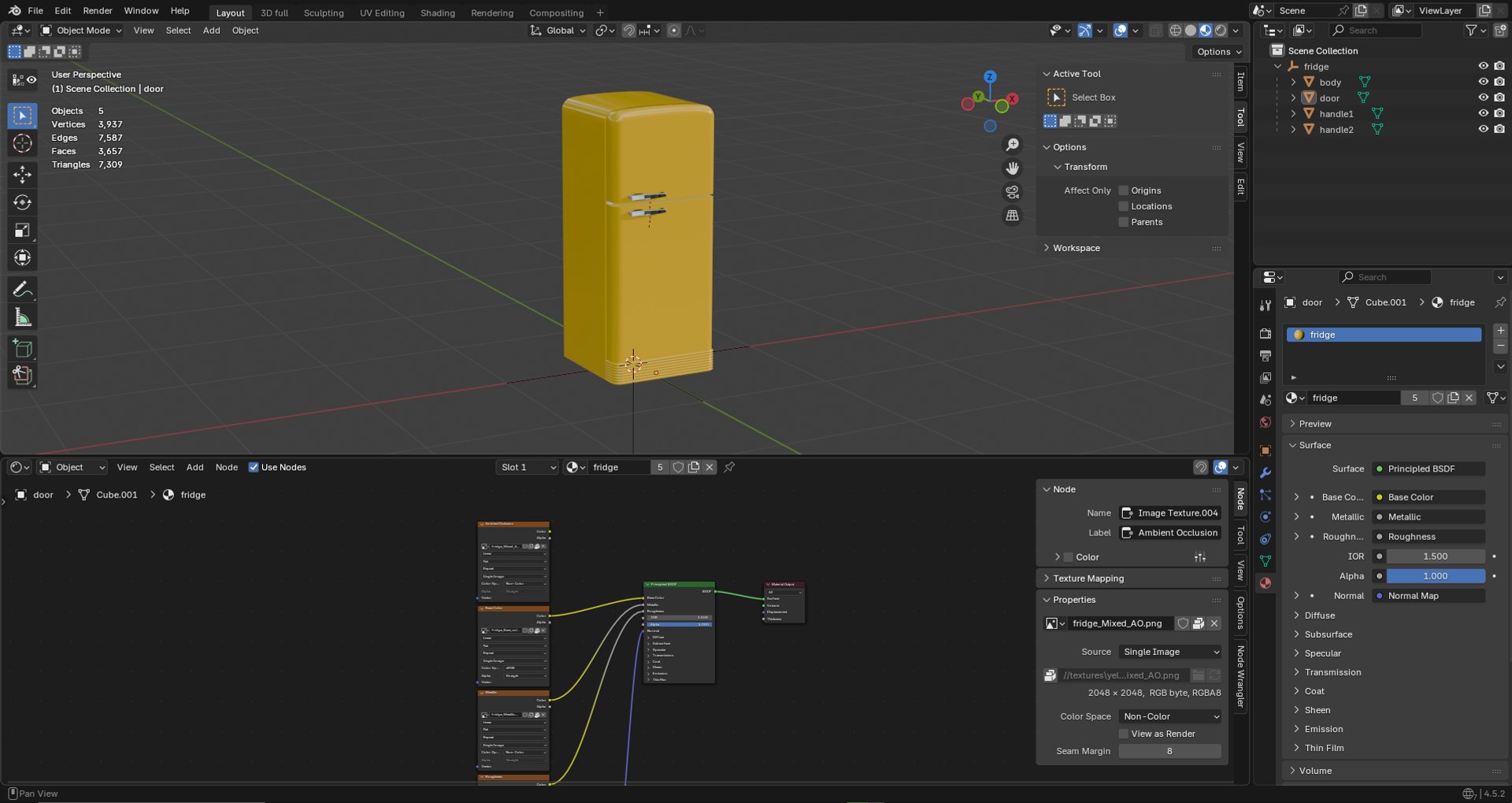Screen dimensions: 1512x803
Task: Open the Edit menu
Action: 63,11
